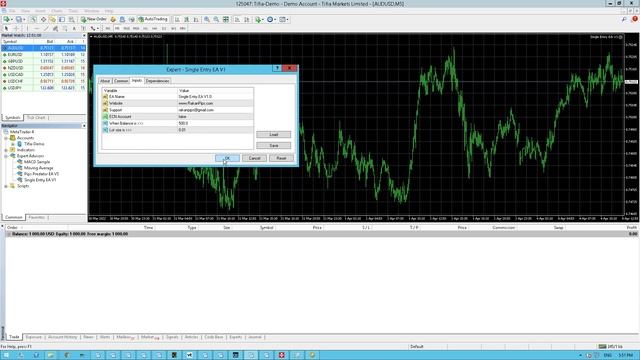This screenshot has width=640, height=360.
Task: Select the text tool
Action: tap(74, 29)
